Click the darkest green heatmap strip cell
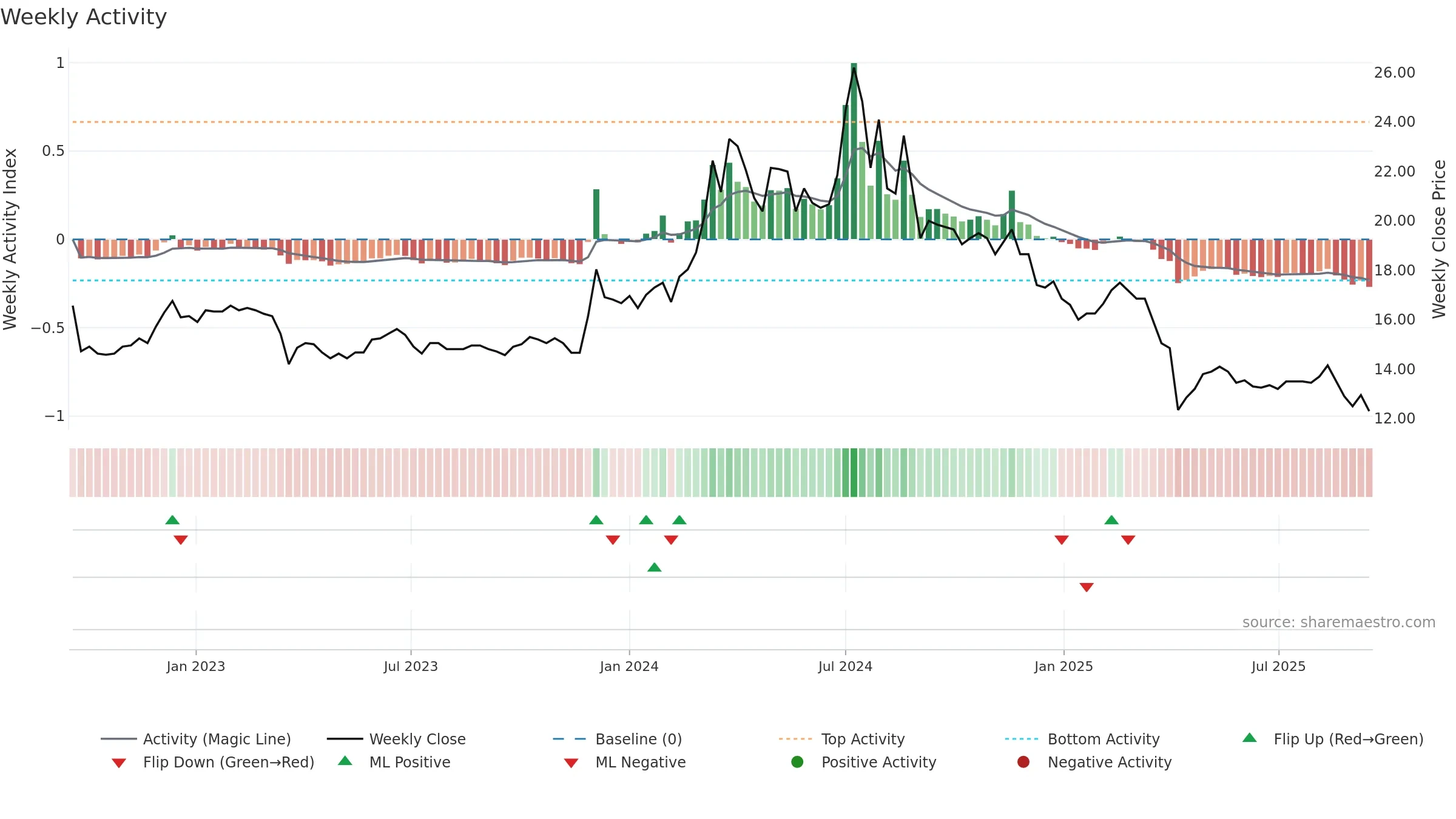Image resolution: width=1456 pixels, height=819 pixels. [x=854, y=473]
